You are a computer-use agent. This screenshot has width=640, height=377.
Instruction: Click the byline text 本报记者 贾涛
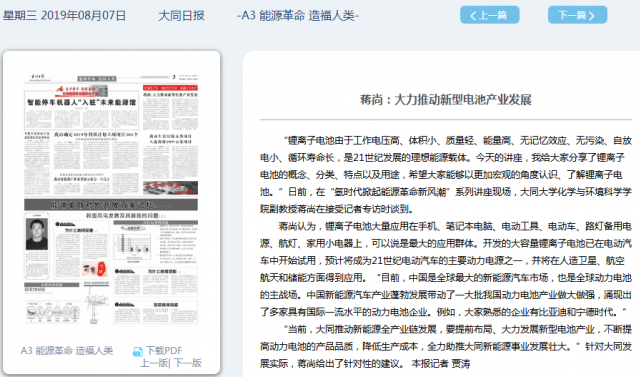440,363
